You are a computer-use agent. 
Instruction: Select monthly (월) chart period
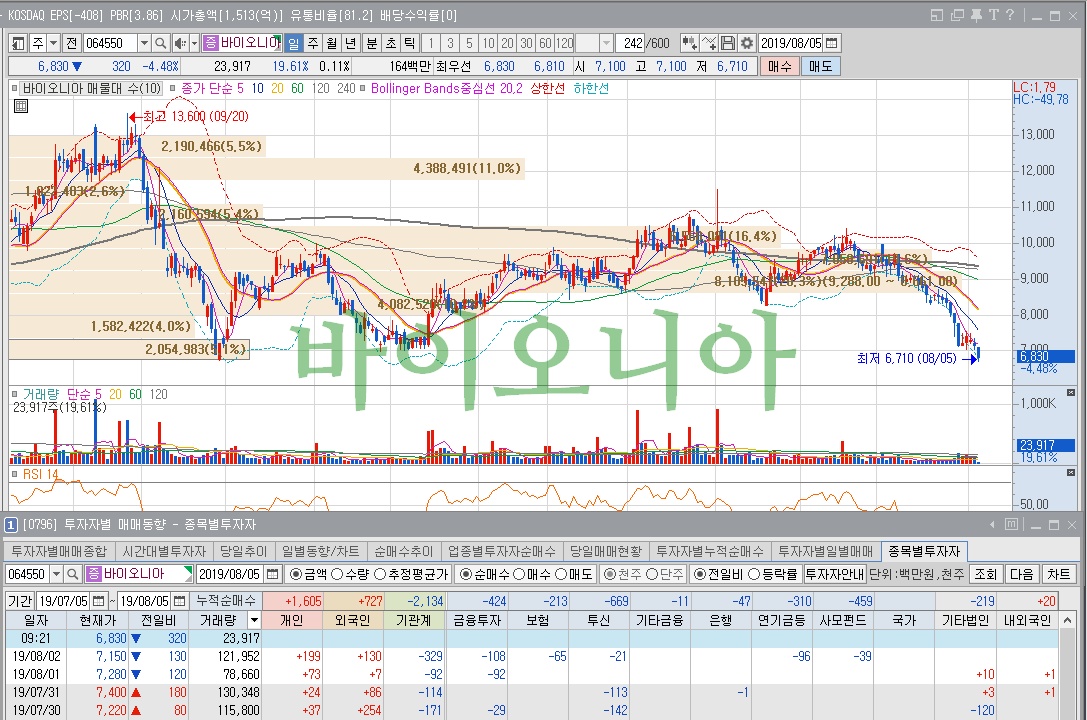(332, 43)
